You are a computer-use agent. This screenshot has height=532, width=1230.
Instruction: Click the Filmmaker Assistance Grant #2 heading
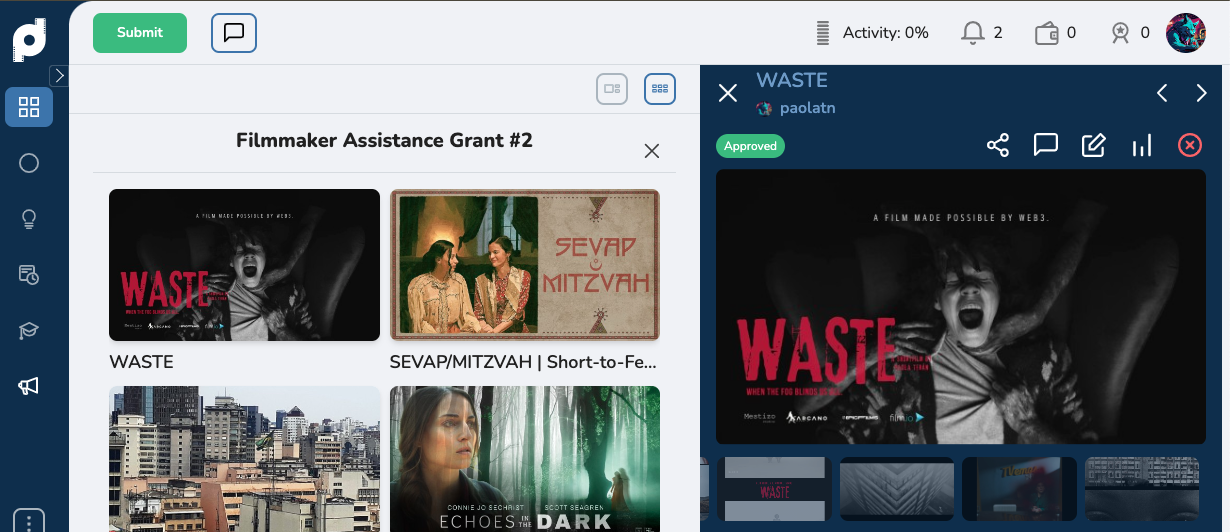[384, 140]
